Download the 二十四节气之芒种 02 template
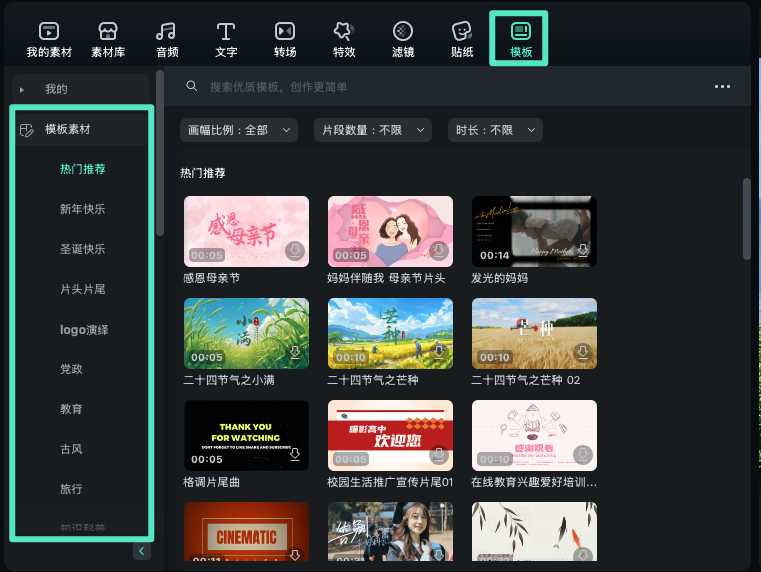 point(583,352)
